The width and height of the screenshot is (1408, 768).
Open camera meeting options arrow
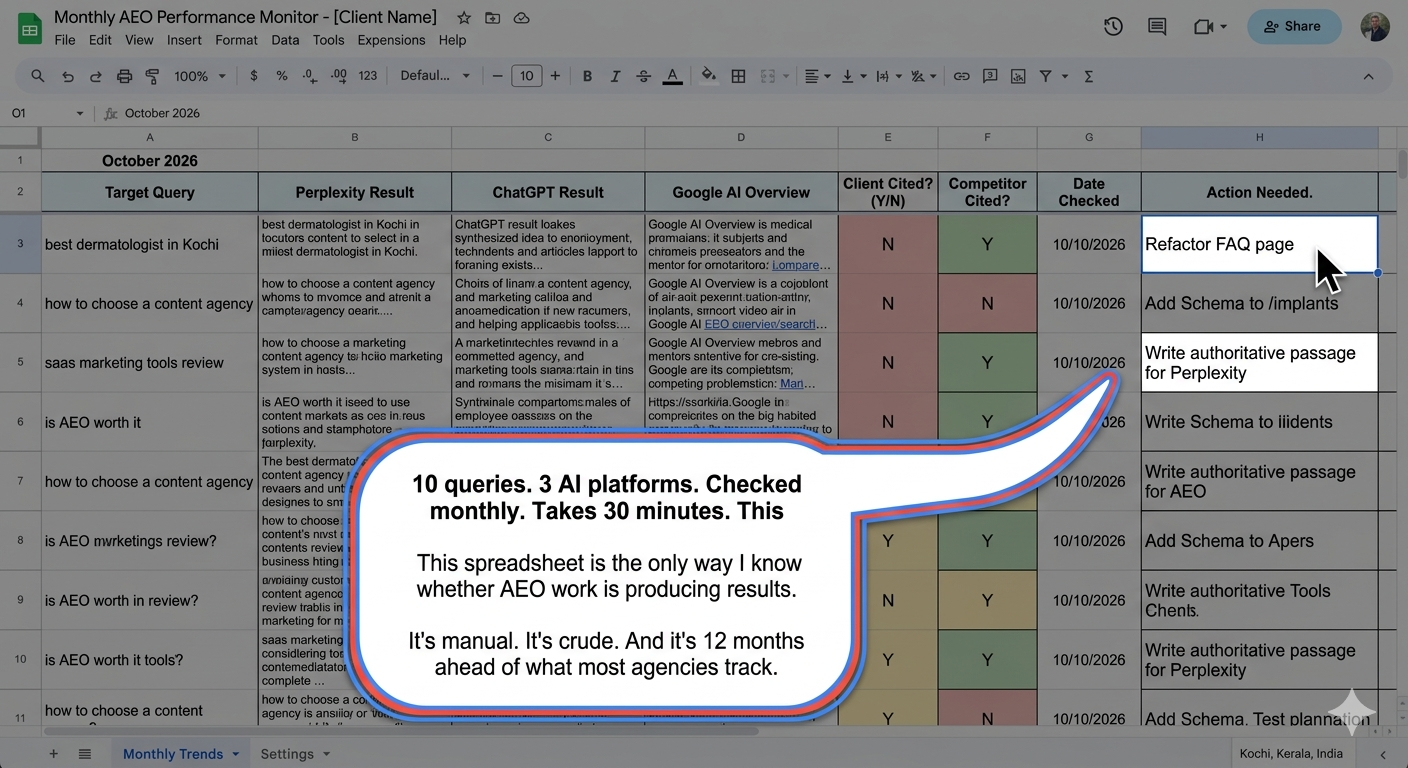pos(1223,27)
